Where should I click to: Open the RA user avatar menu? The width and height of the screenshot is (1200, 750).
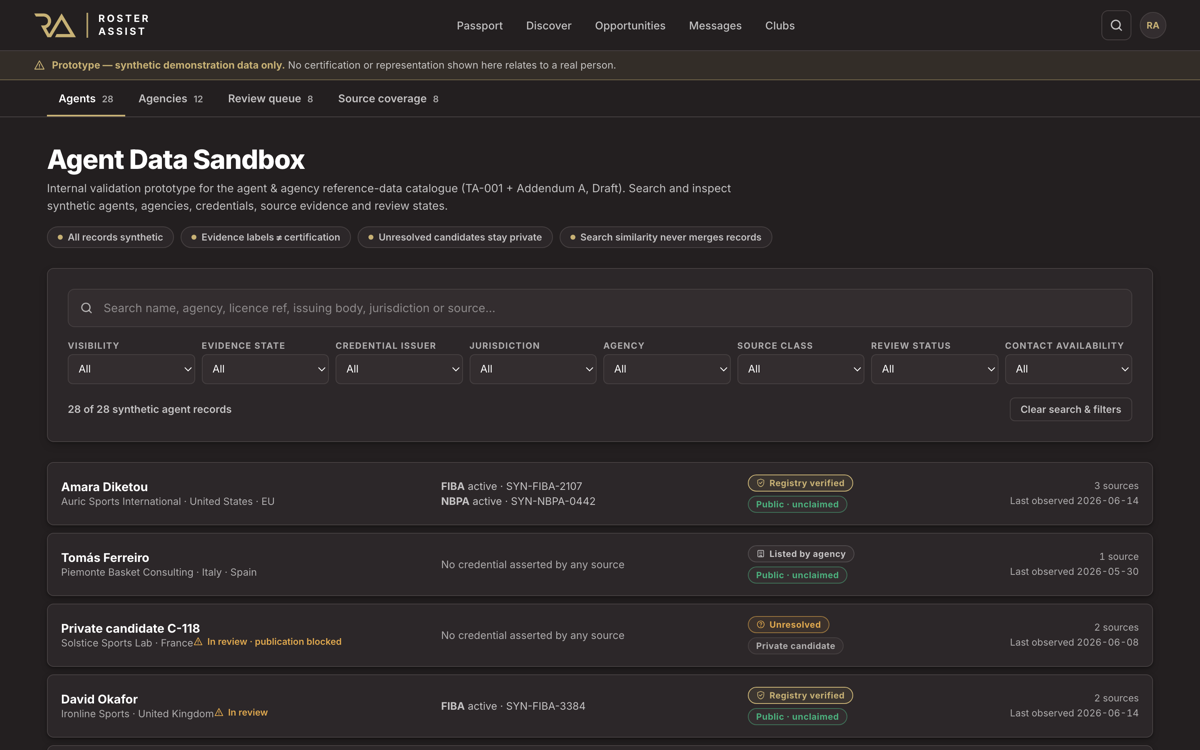point(1153,25)
